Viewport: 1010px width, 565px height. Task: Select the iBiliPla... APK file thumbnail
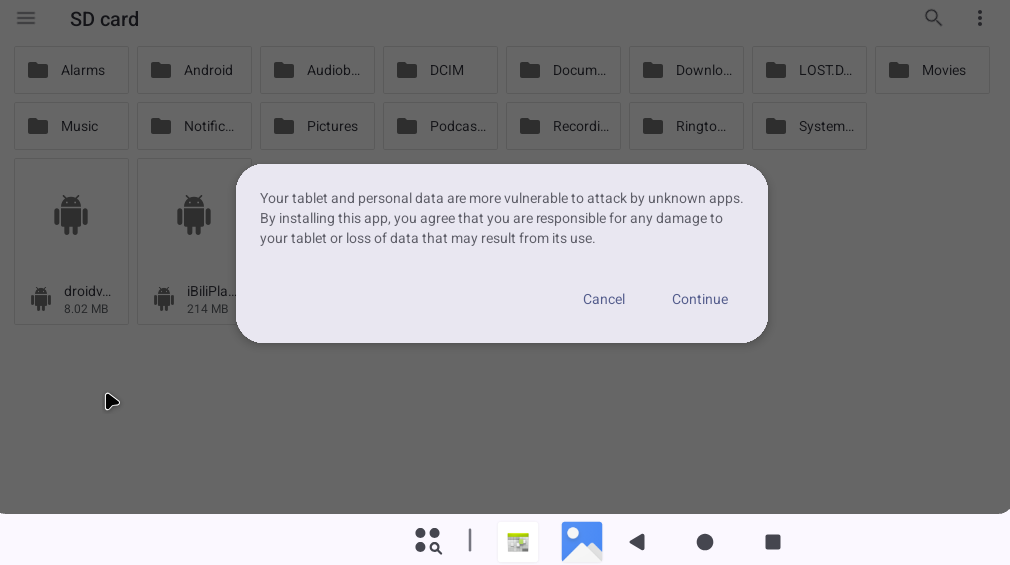[x=194, y=215]
